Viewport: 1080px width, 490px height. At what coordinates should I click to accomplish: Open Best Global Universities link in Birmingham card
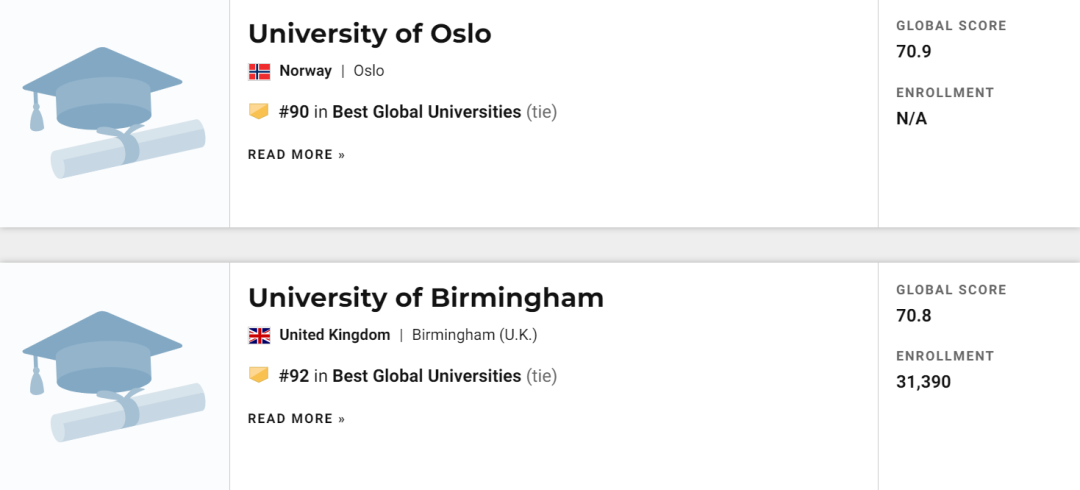[x=426, y=376]
